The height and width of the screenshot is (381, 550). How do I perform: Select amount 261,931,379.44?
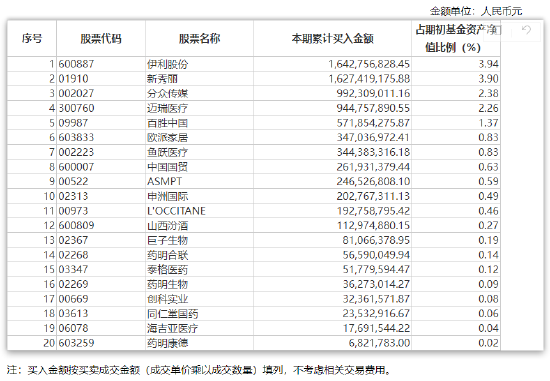pyautogui.click(x=373, y=167)
